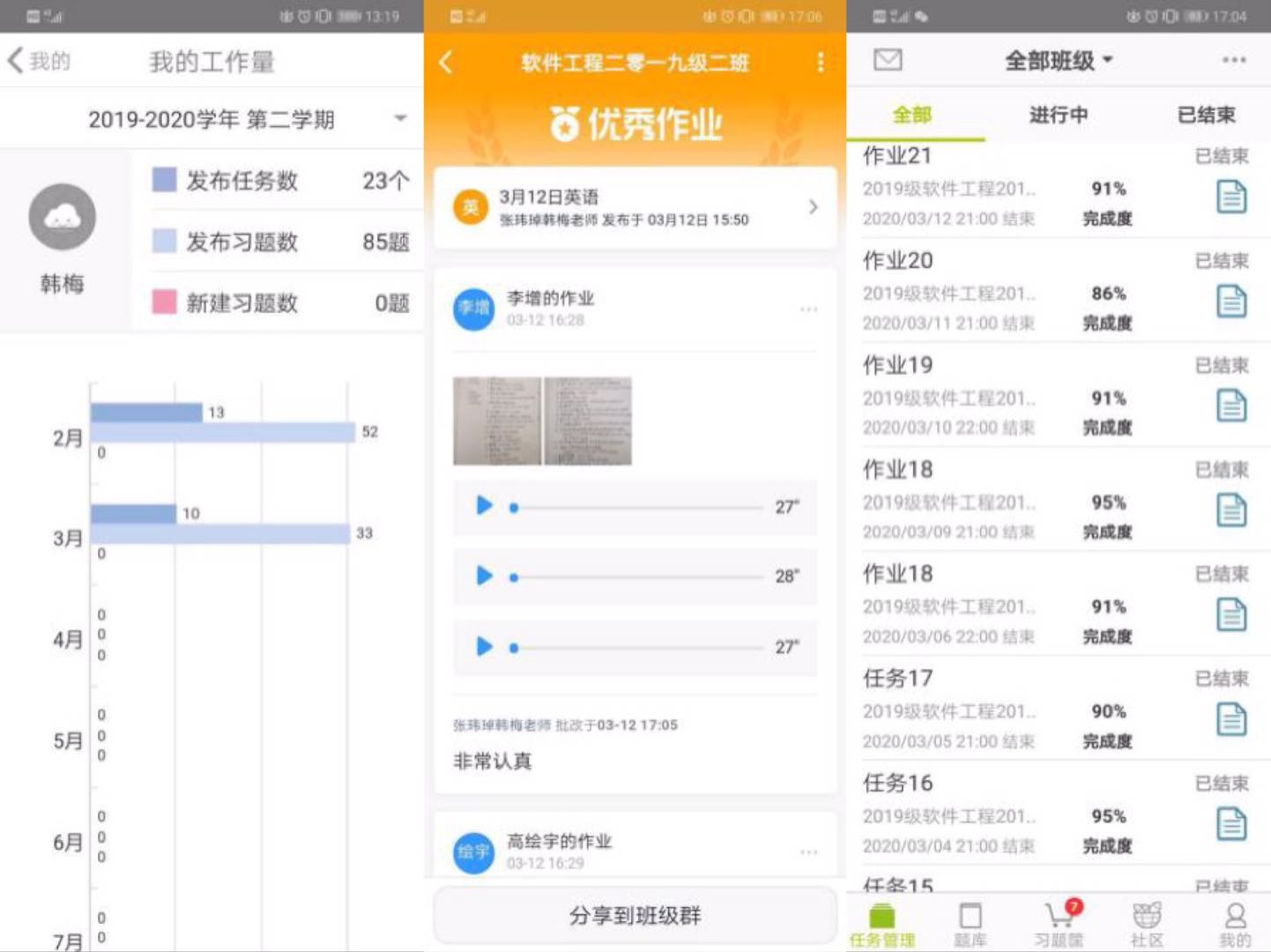Click the back arrow on 软件工程二零一九级二班 page
1271x952 pixels.
(x=446, y=63)
